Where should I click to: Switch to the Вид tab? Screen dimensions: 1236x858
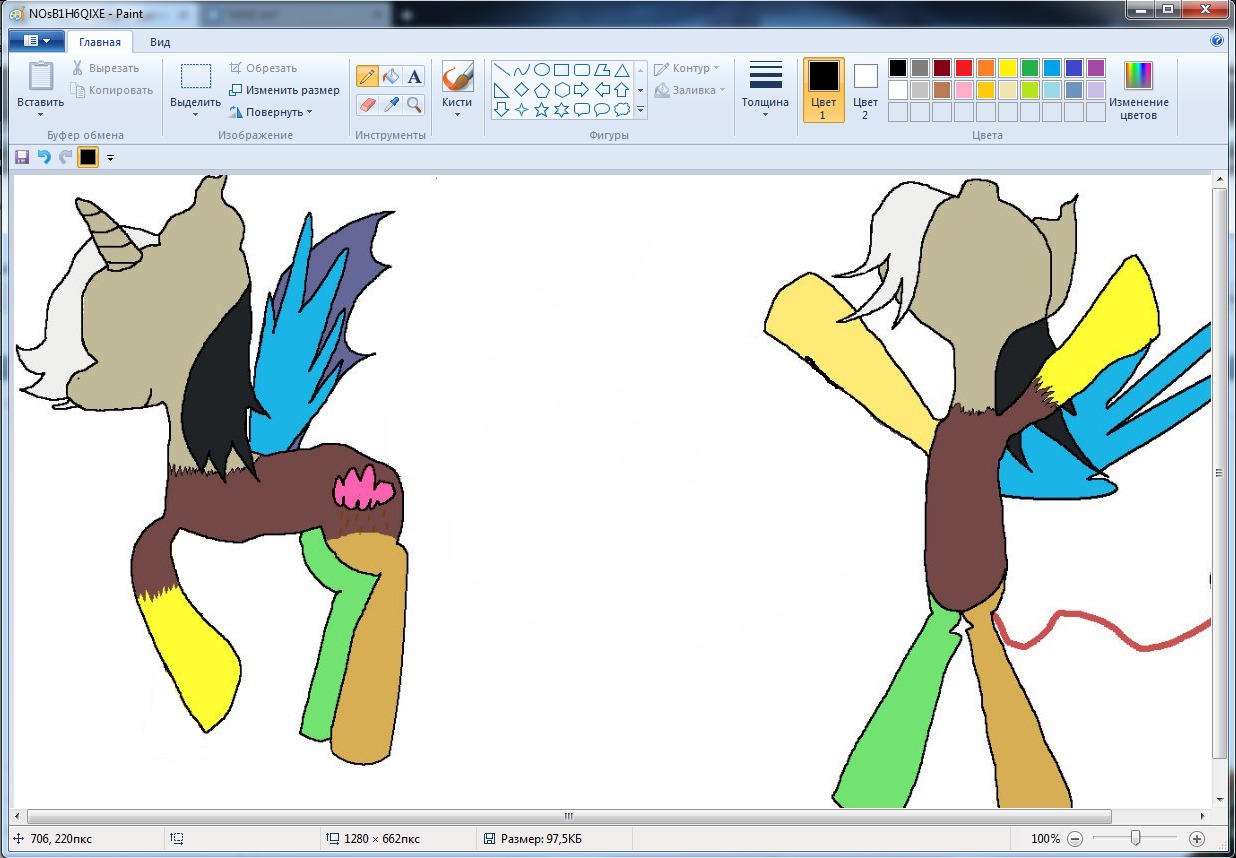click(x=160, y=42)
